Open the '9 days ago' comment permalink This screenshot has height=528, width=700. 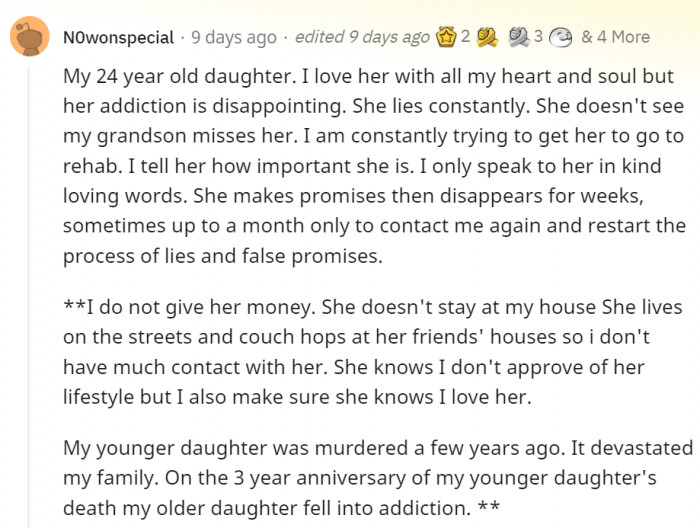(233, 37)
